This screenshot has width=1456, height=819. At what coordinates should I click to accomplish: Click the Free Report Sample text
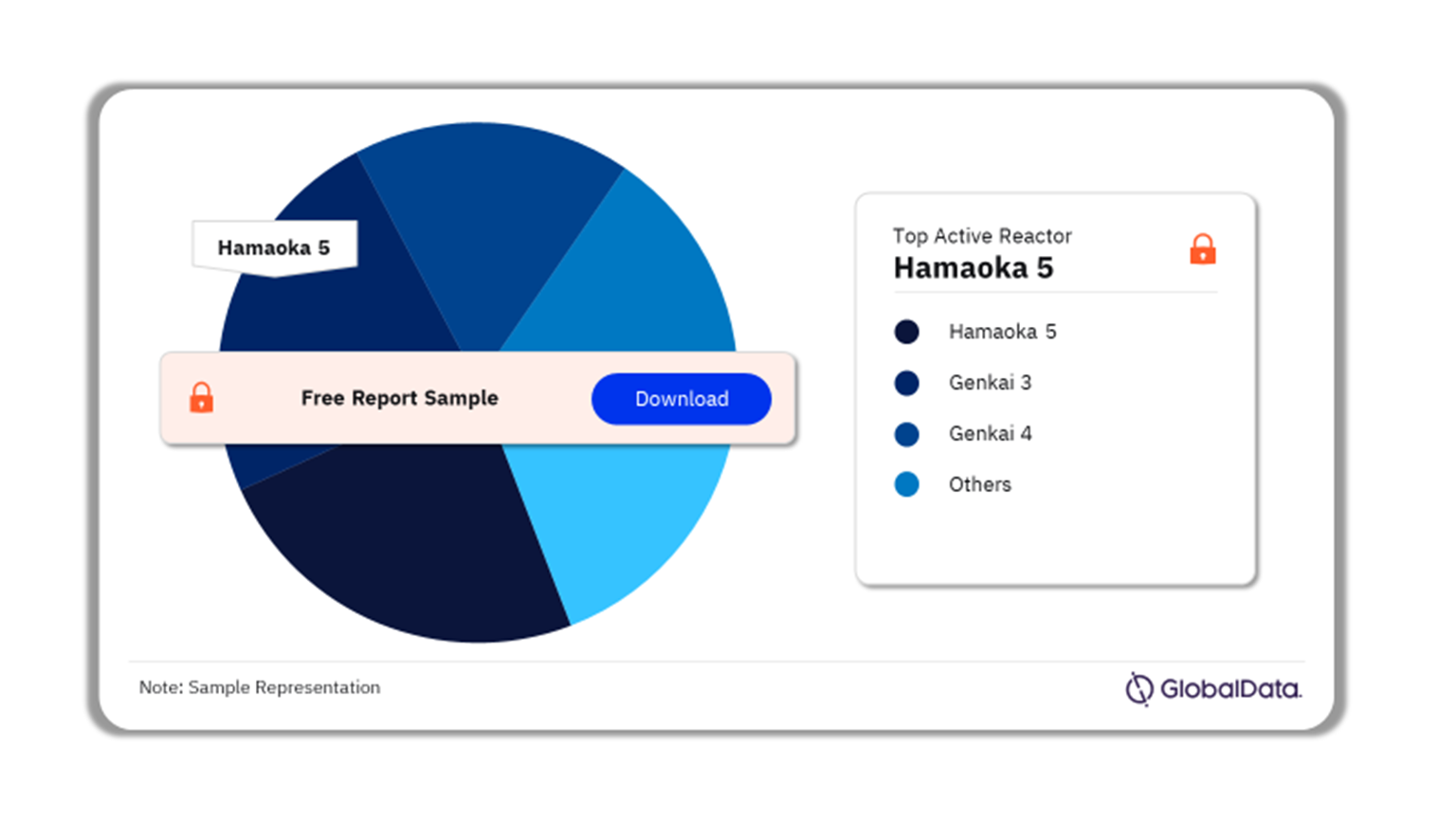pyautogui.click(x=399, y=398)
